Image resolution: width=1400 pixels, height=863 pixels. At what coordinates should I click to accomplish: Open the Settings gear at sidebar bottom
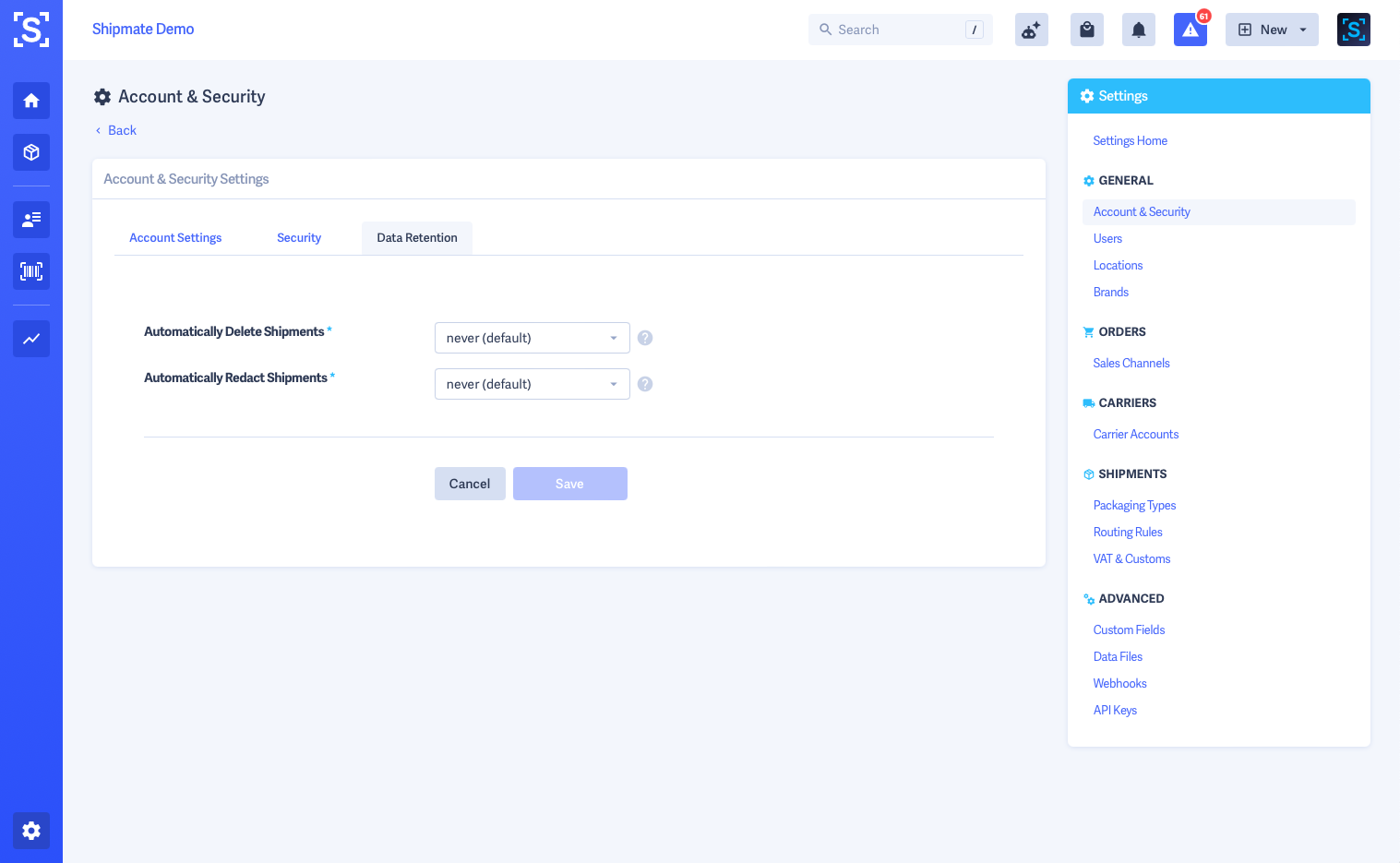(x=30, y=831)
